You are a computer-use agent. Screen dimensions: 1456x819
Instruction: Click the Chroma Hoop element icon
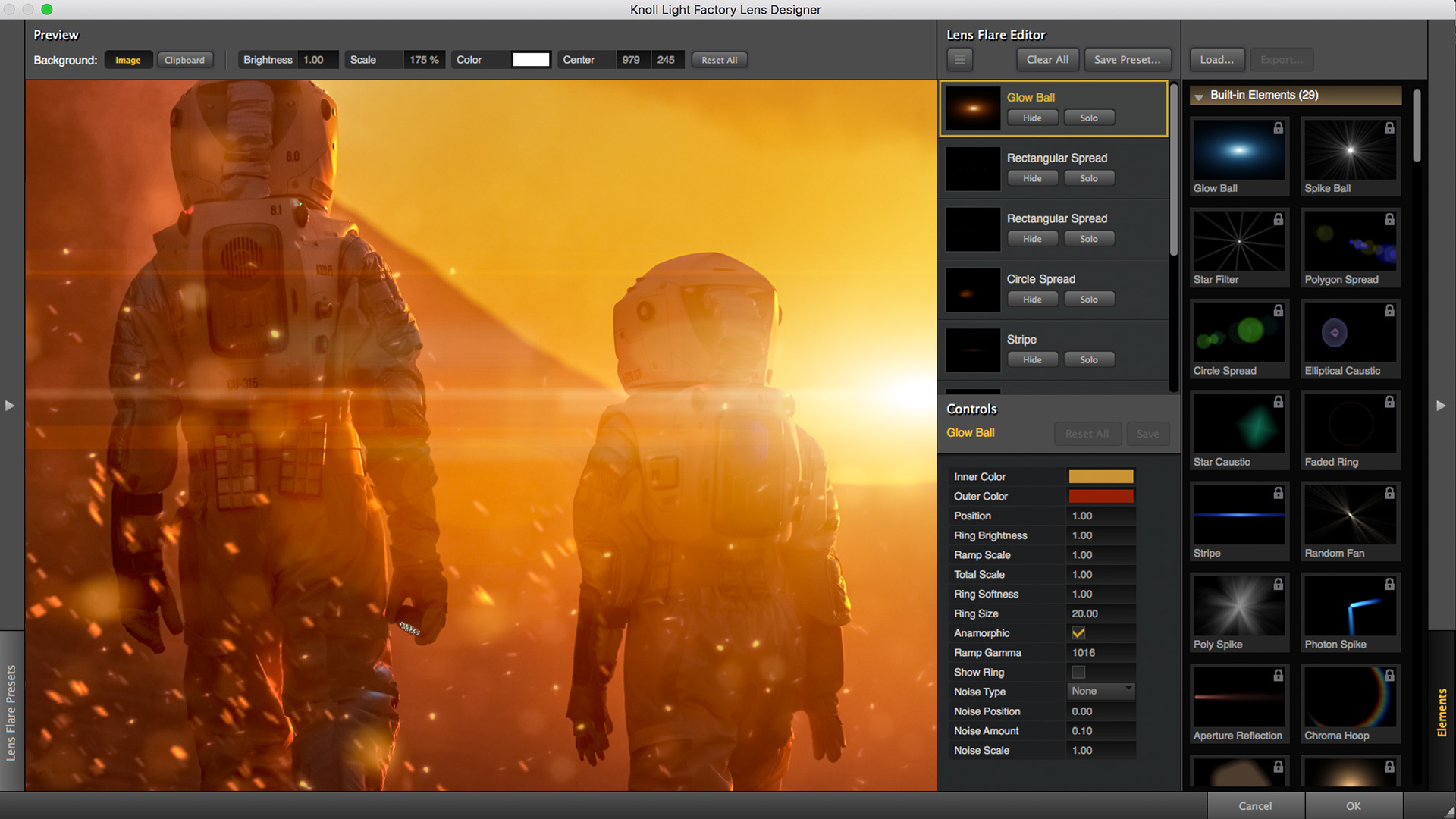point(1350,697)
